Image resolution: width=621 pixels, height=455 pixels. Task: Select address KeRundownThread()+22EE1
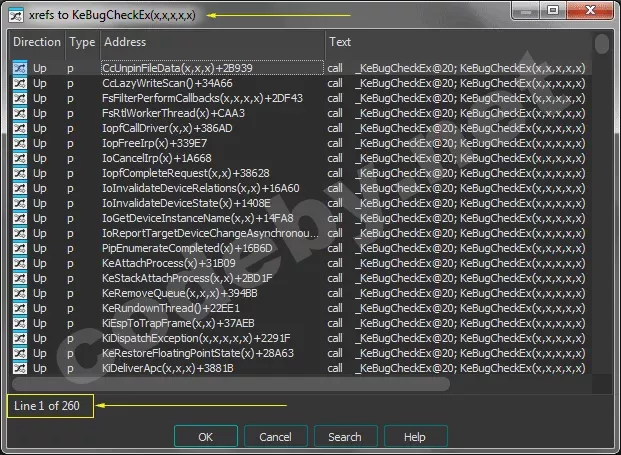(171, 308)
